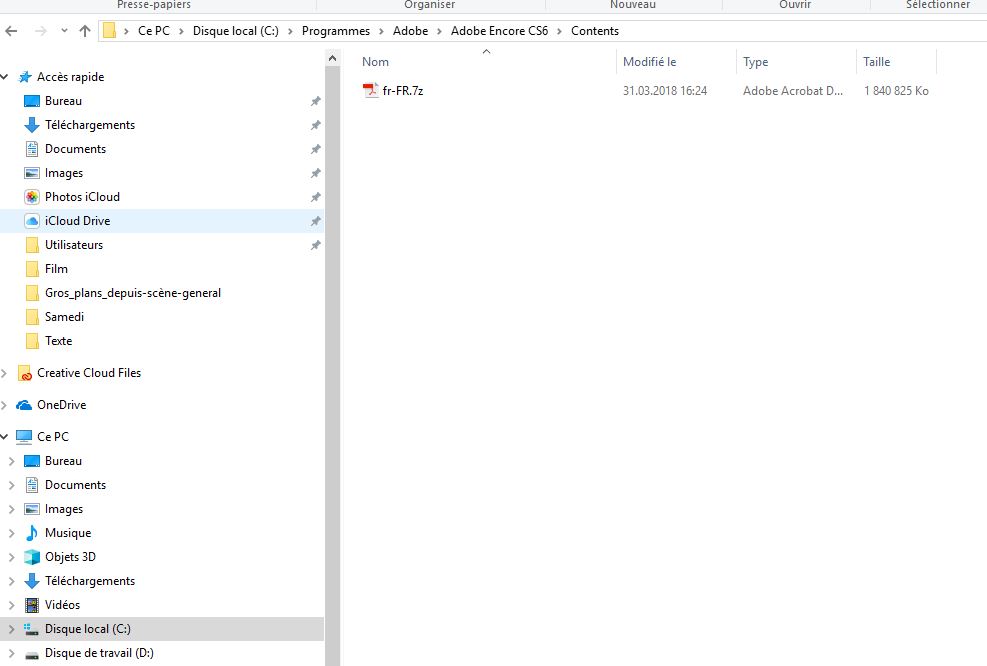Screen dimensions: 987x666
Task: Navigate to Disque local (C:) breadcrumb
Action: [x=235, y=31]
